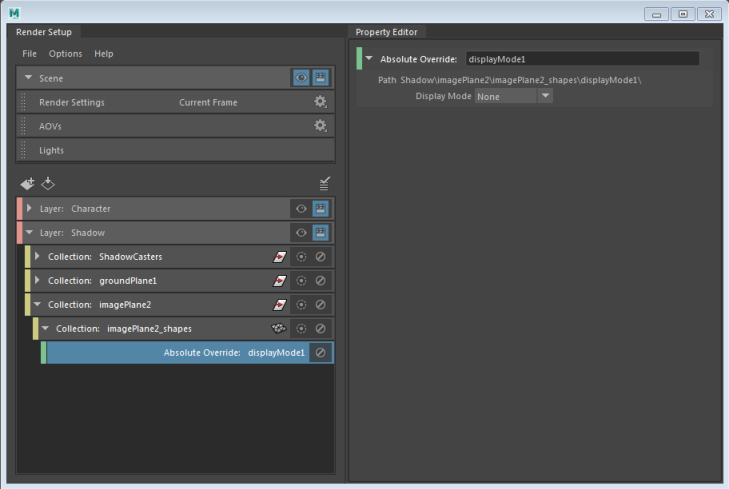729x489 pixels.
Task: Click the accept import checklist icon
Action: pos(325,184)
